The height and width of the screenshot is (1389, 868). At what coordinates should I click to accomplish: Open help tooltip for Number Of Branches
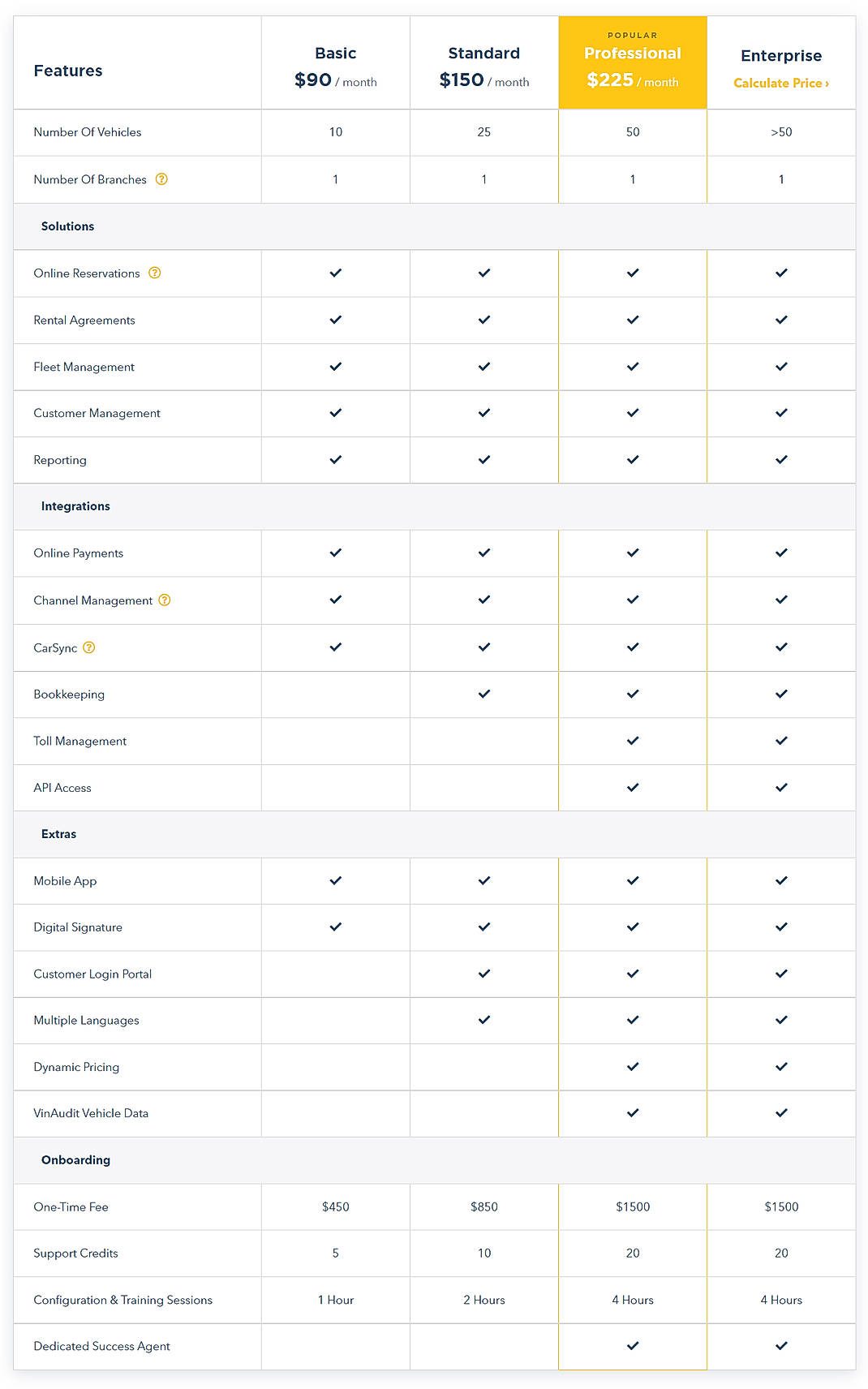point(161,179)
